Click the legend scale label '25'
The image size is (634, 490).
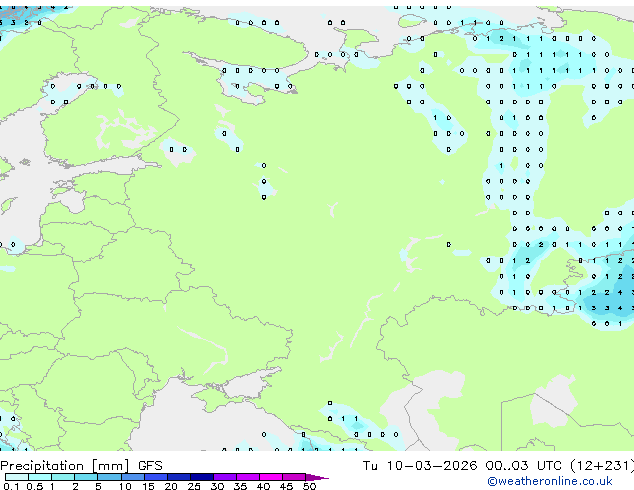194,486
